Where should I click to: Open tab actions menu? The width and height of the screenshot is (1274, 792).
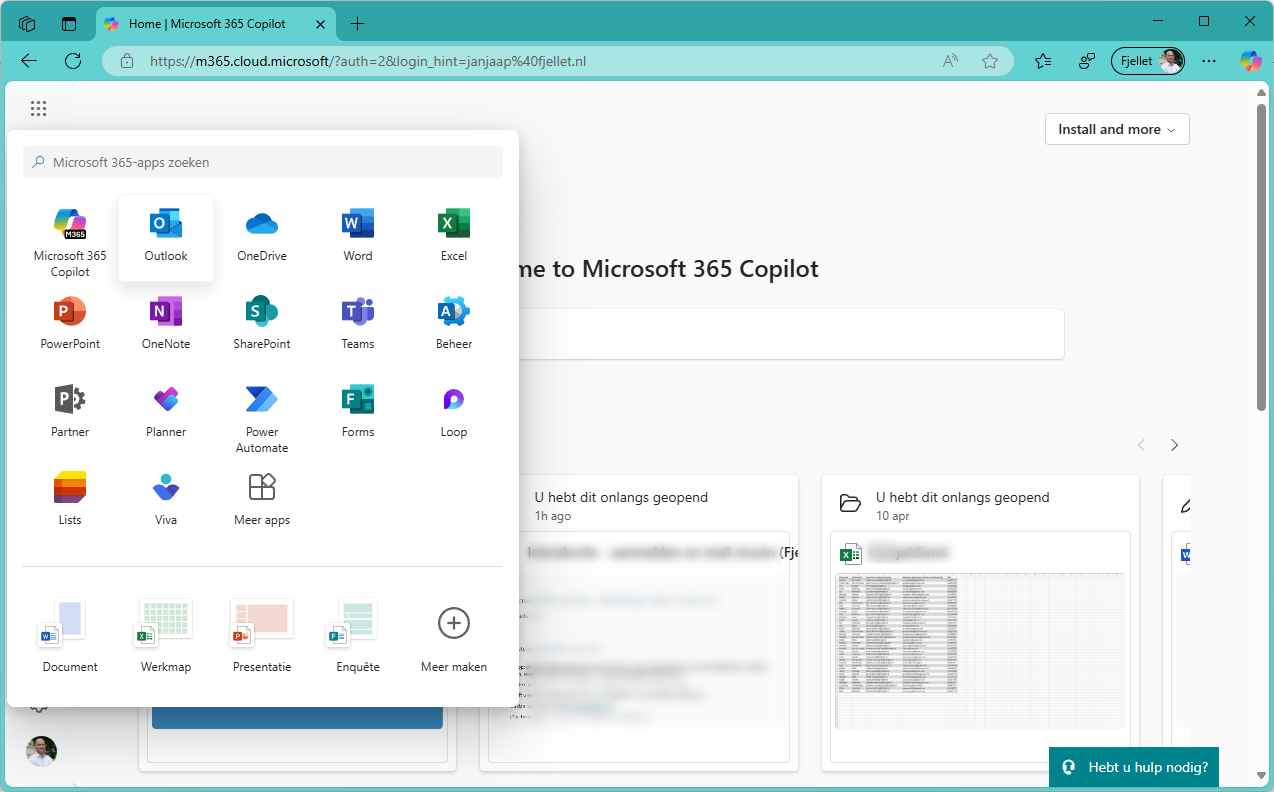(69, 23)
